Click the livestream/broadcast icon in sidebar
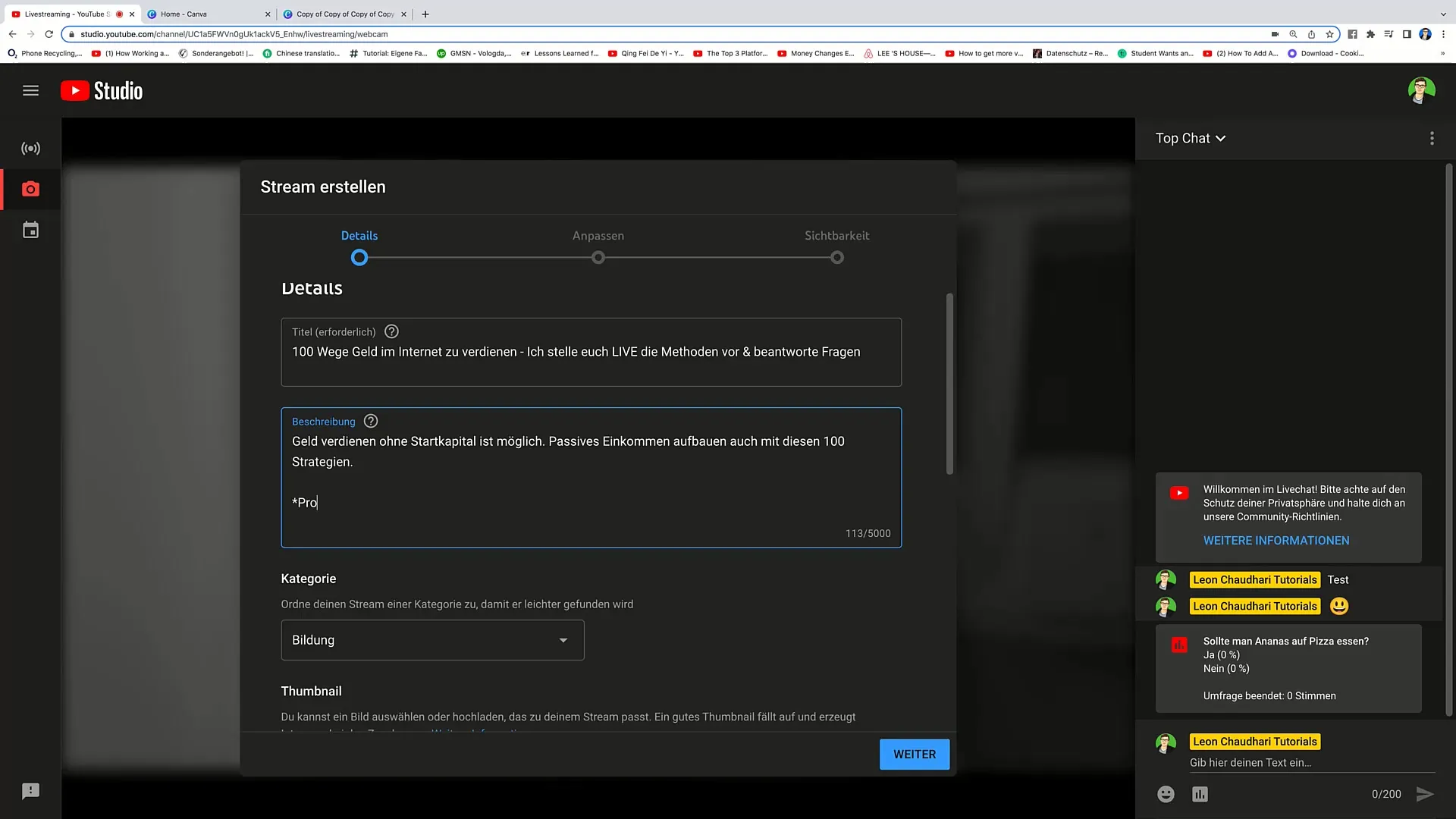Viewport: 1456px width, 819px height. [30, 148]
